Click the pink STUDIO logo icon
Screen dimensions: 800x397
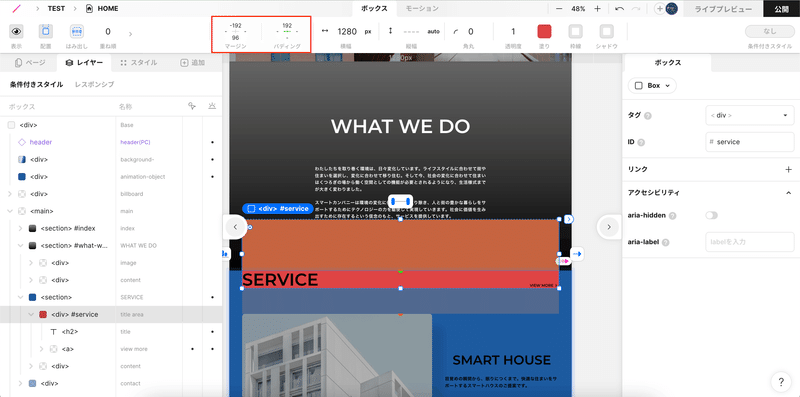click(16, 9)
